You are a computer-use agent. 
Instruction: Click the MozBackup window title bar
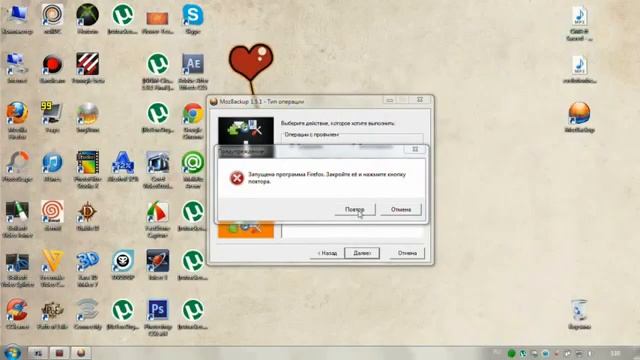point(296,101)
